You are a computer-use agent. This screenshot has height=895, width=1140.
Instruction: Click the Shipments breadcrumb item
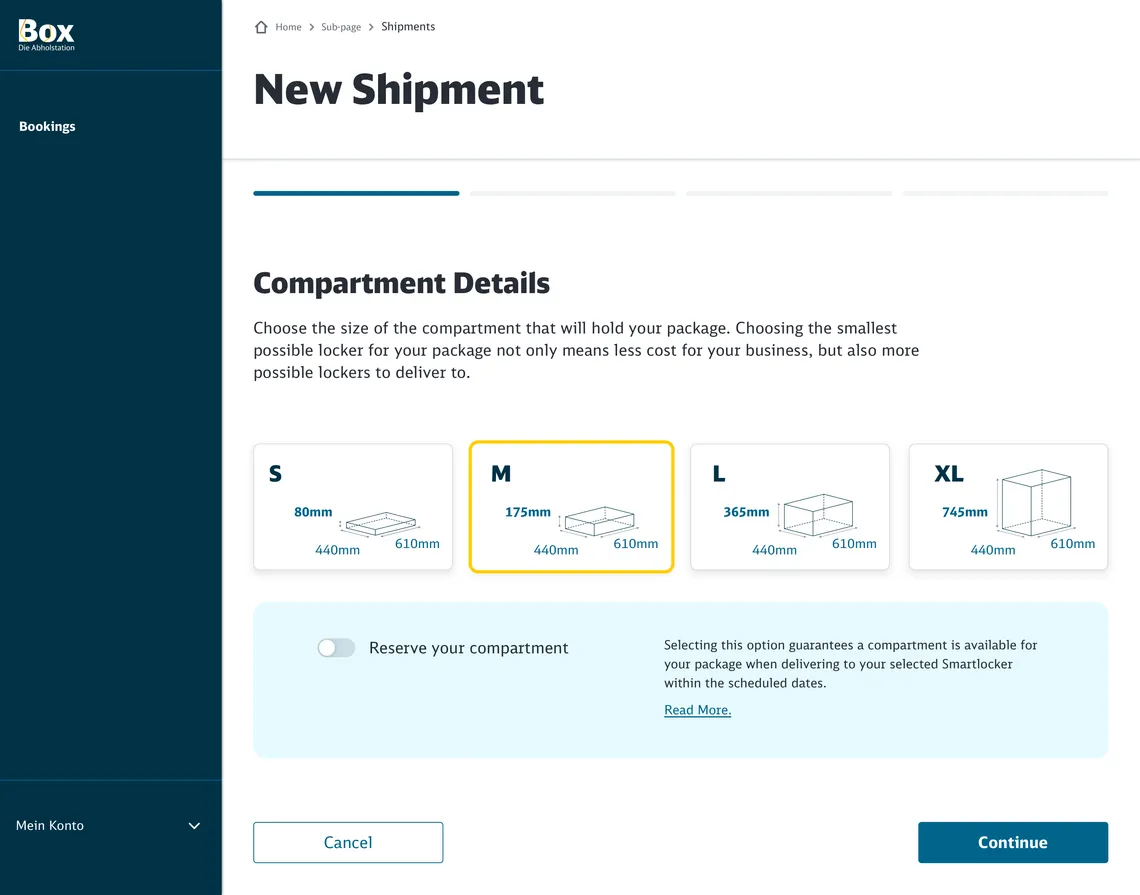pyautogui.click(x=408, y=27)
